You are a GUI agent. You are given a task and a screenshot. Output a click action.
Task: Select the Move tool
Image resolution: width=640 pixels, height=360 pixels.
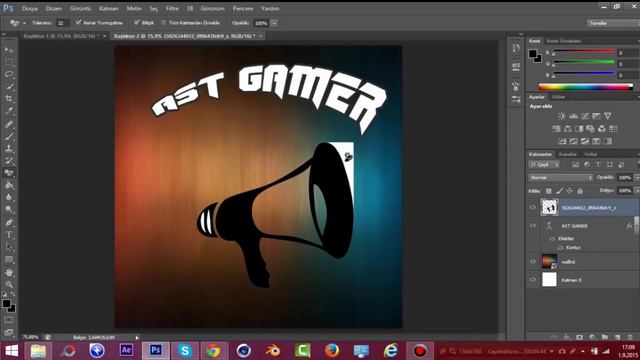[x=9, y=50]
